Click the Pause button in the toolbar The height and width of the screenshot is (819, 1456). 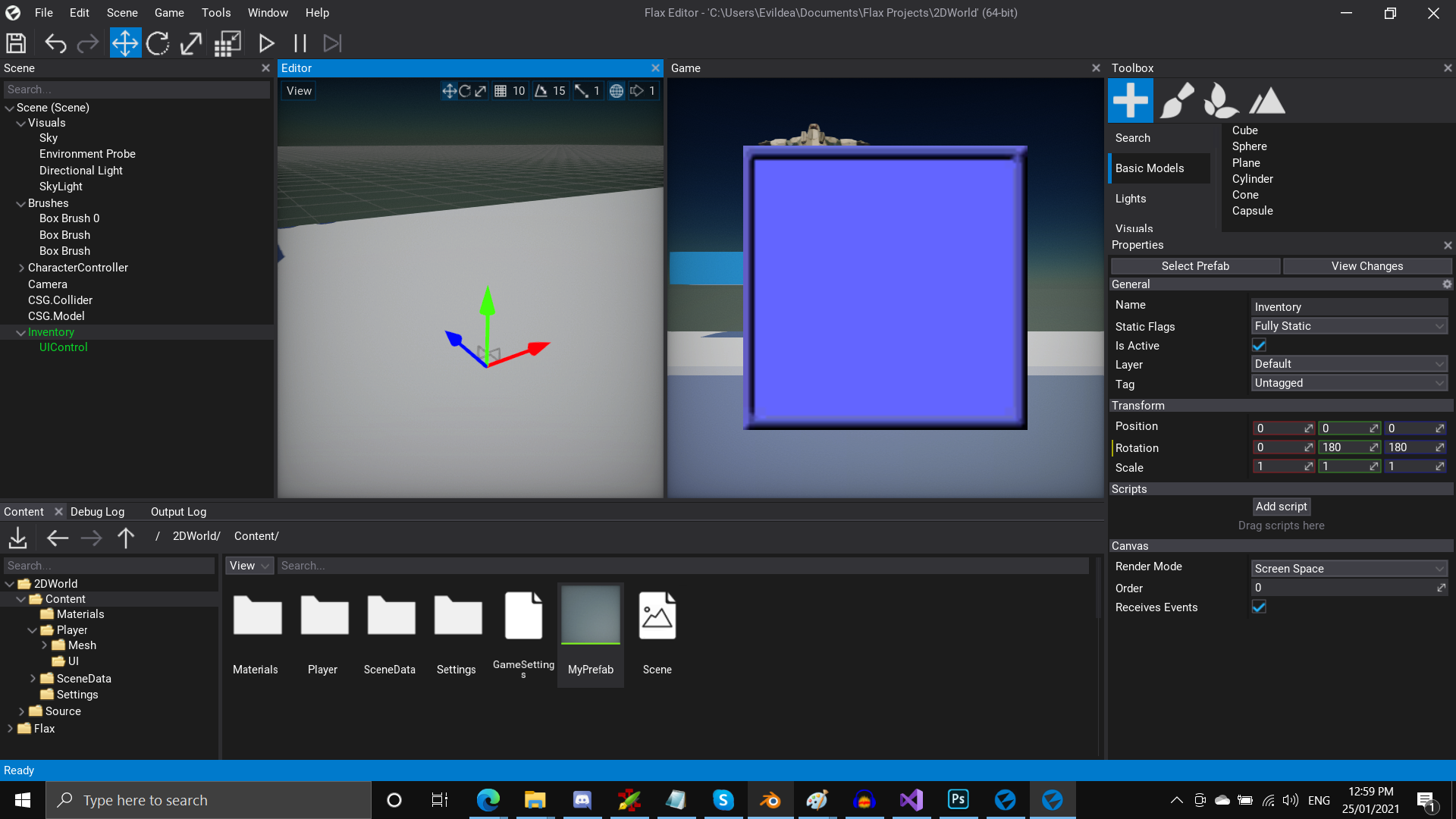[x=299, y=43]
